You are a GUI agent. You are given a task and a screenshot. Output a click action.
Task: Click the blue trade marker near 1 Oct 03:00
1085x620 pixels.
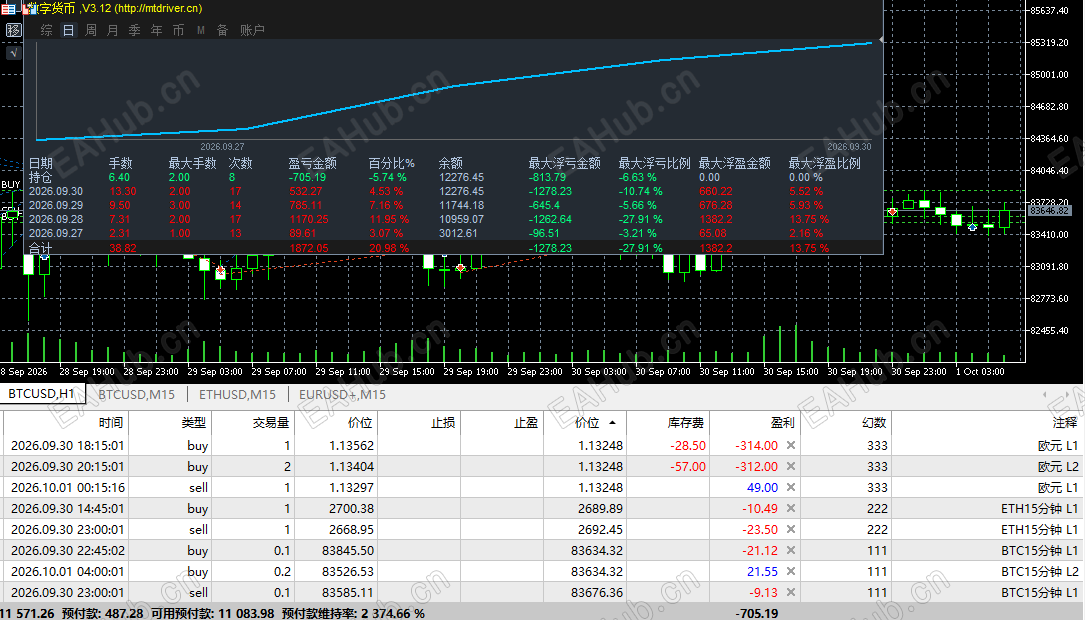coord(972,227)
